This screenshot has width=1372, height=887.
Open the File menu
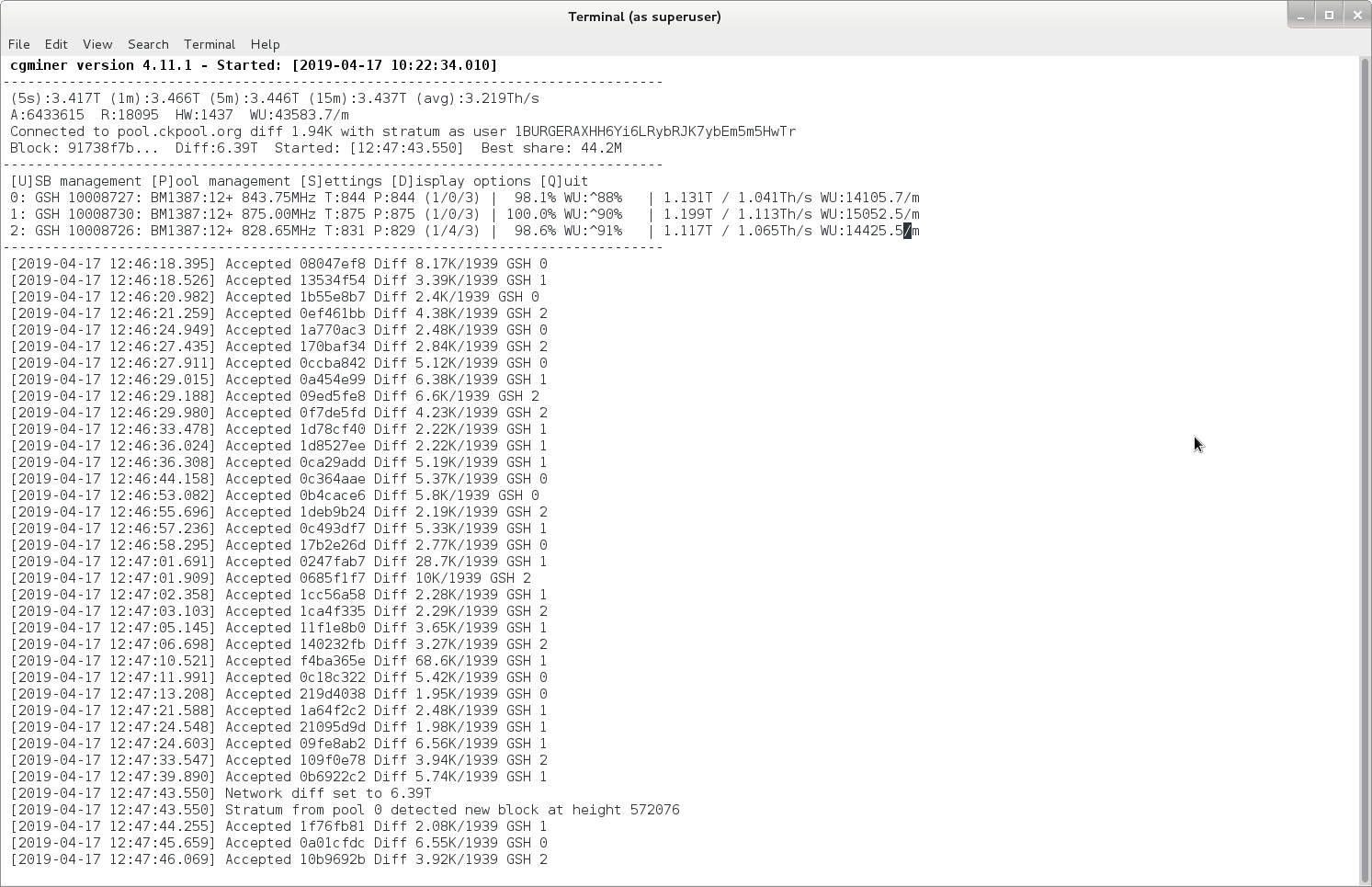19,44
